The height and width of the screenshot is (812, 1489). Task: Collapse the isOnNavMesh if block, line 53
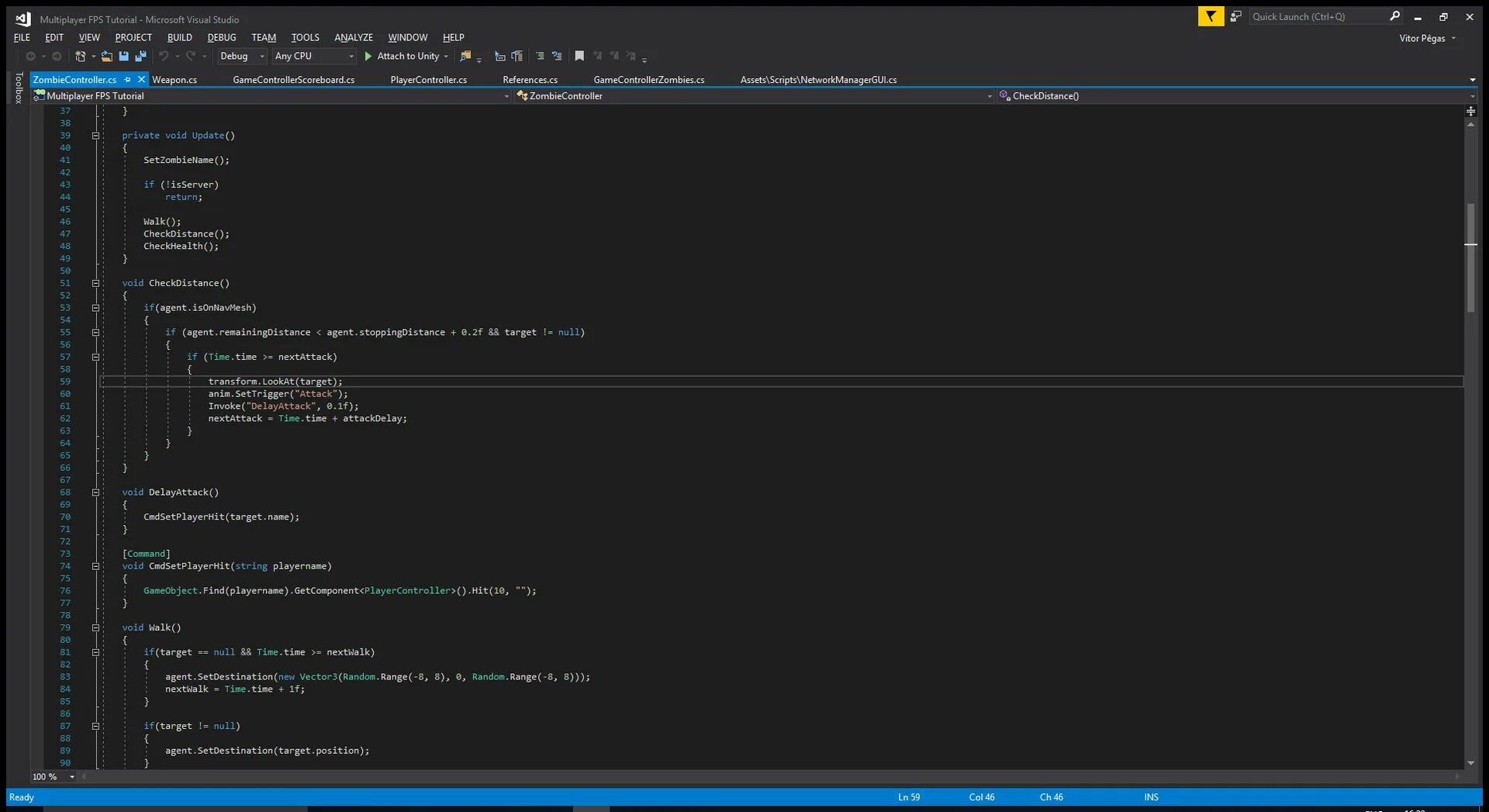tap(96, 308)
